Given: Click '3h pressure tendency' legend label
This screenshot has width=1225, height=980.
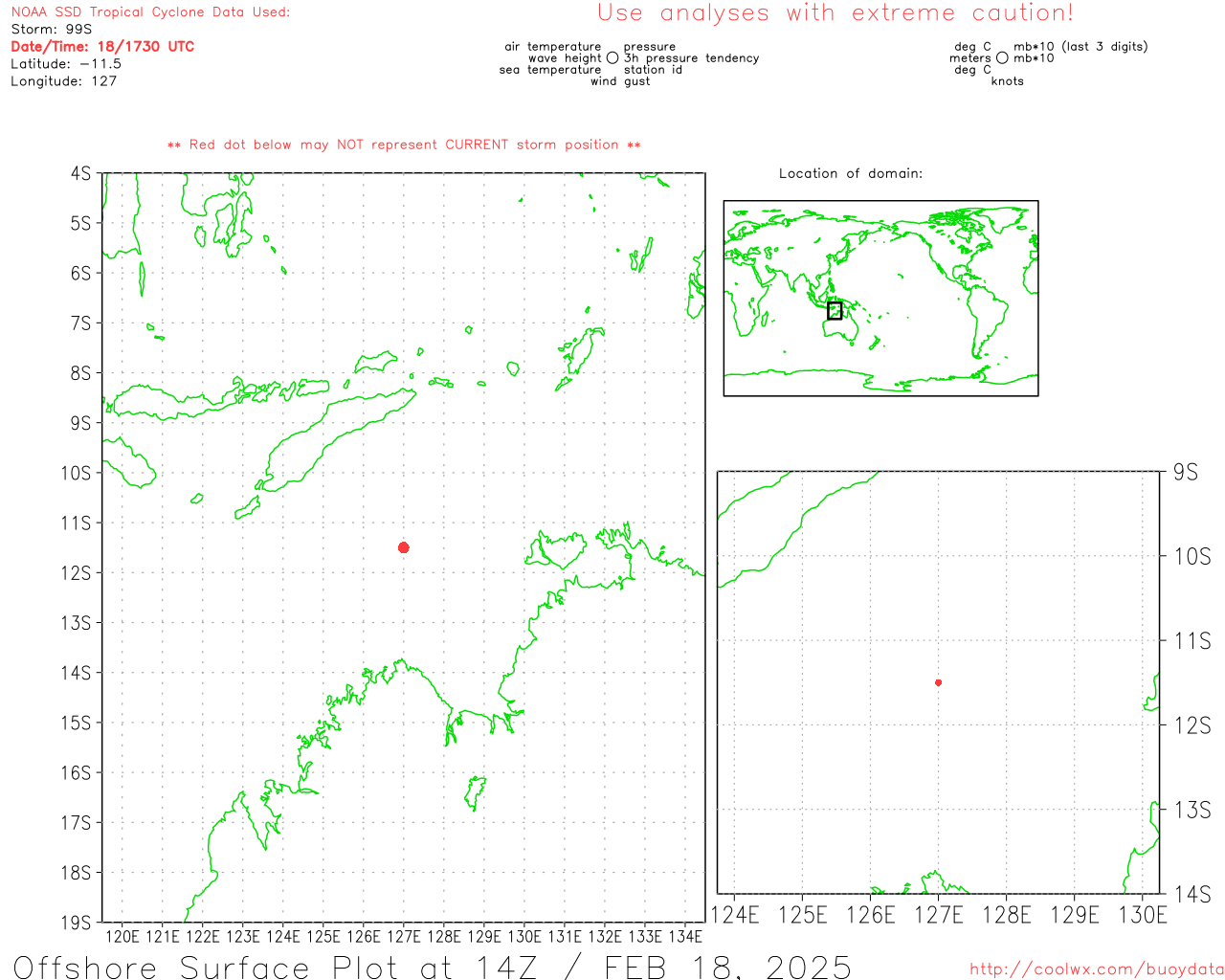Looking at the screenshot, I should click(x=691, y=58).
